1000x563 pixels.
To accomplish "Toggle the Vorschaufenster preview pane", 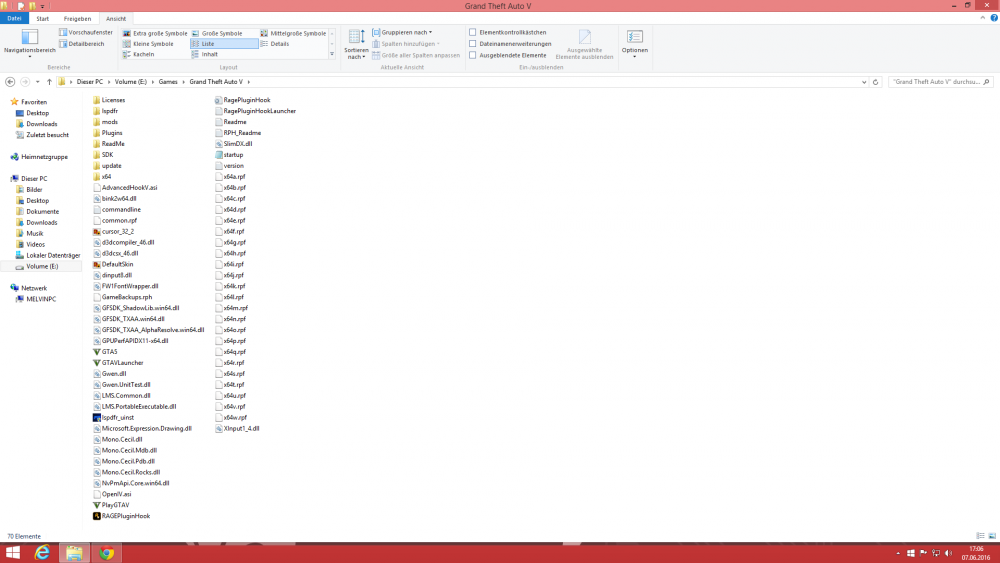I will click(x=86, y=32).
